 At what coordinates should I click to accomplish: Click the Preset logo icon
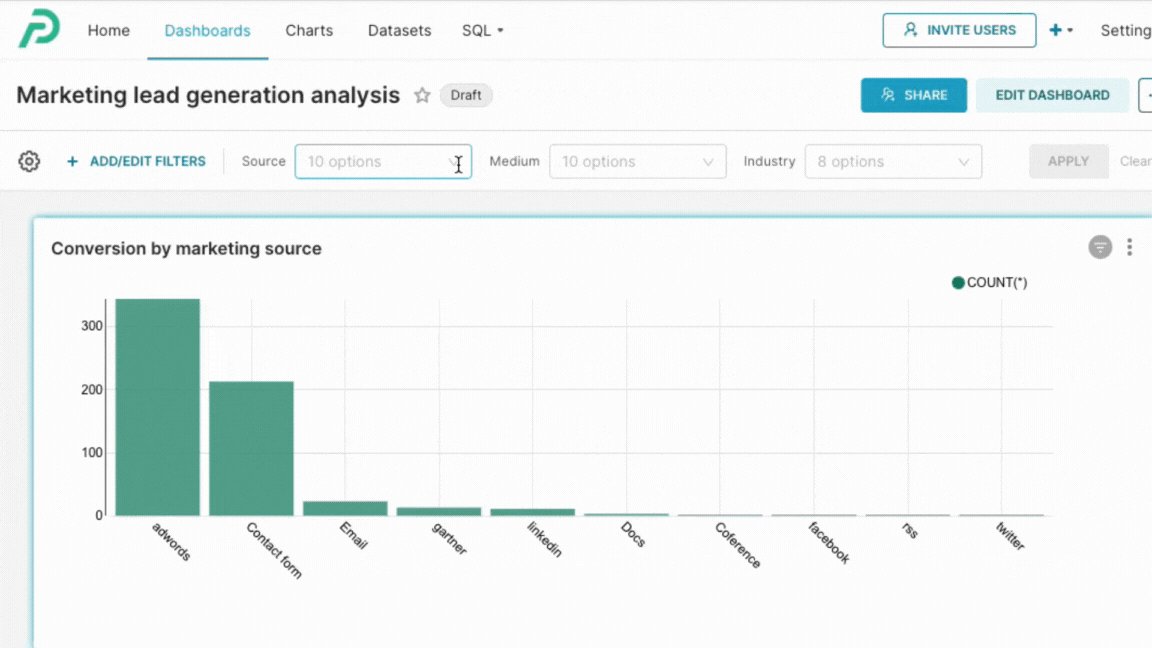(x=39, y=29)
